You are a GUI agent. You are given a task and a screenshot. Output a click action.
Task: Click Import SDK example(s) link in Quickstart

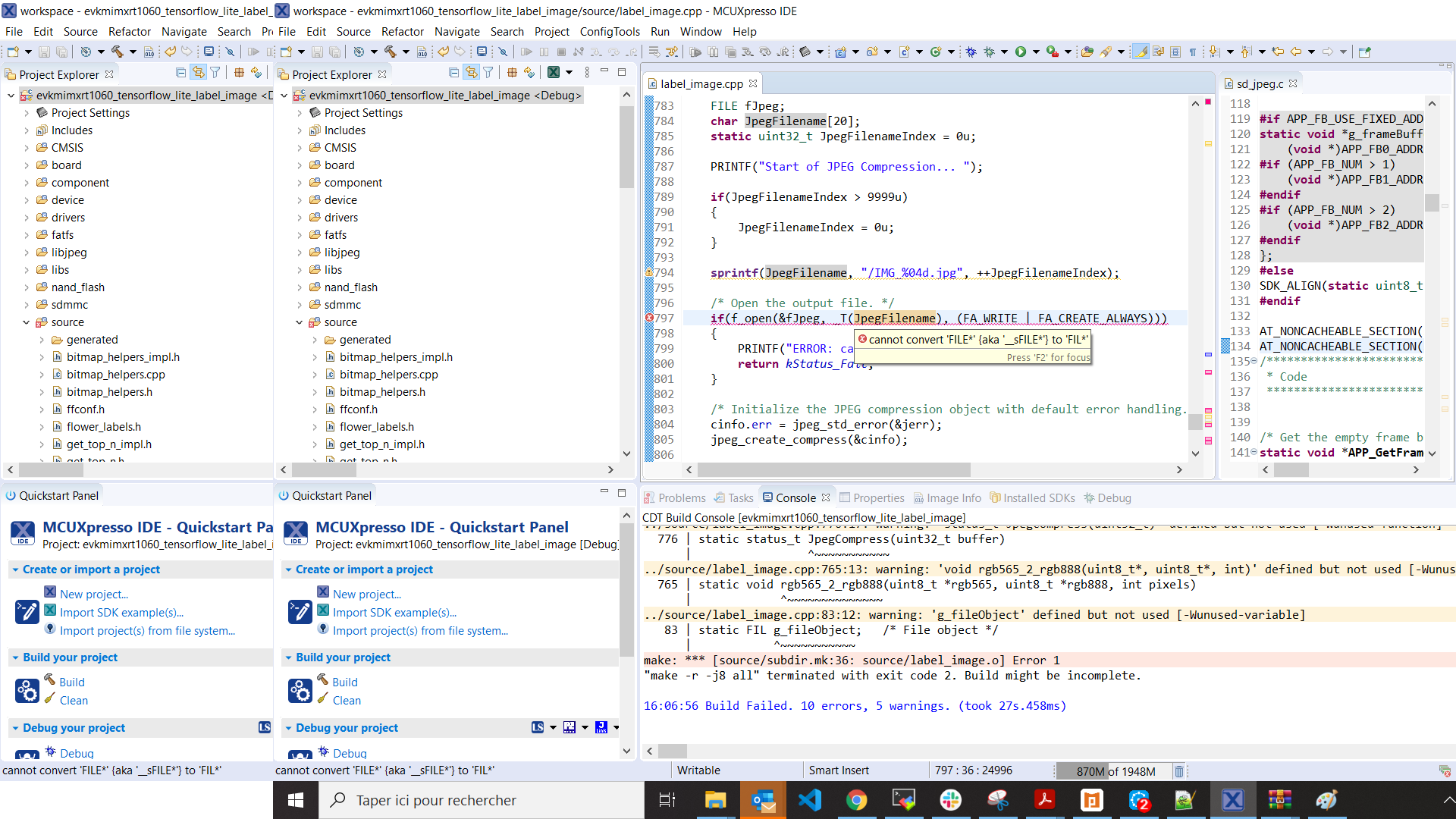(394, 613)
